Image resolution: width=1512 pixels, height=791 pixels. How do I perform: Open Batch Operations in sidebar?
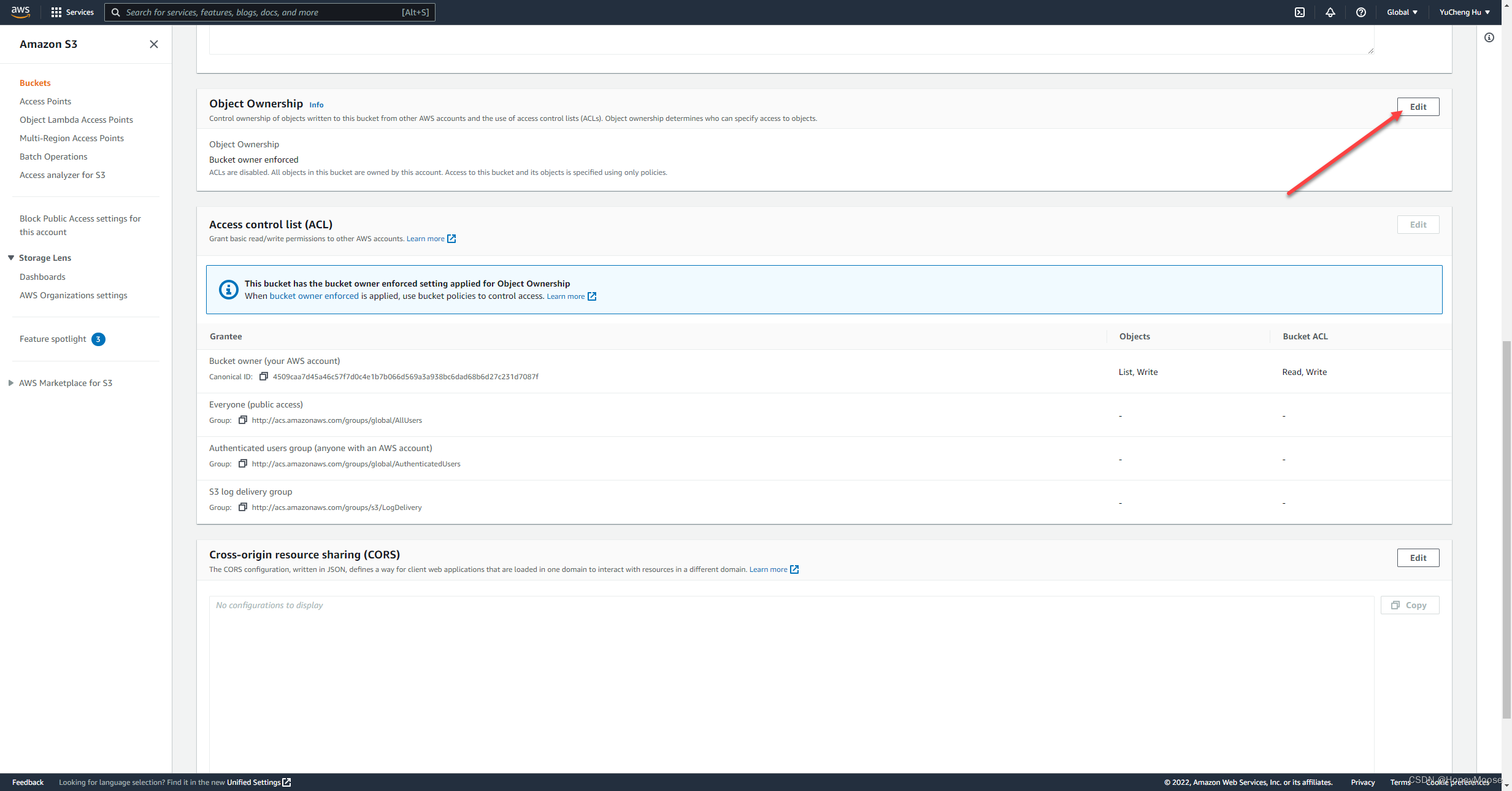53,156
